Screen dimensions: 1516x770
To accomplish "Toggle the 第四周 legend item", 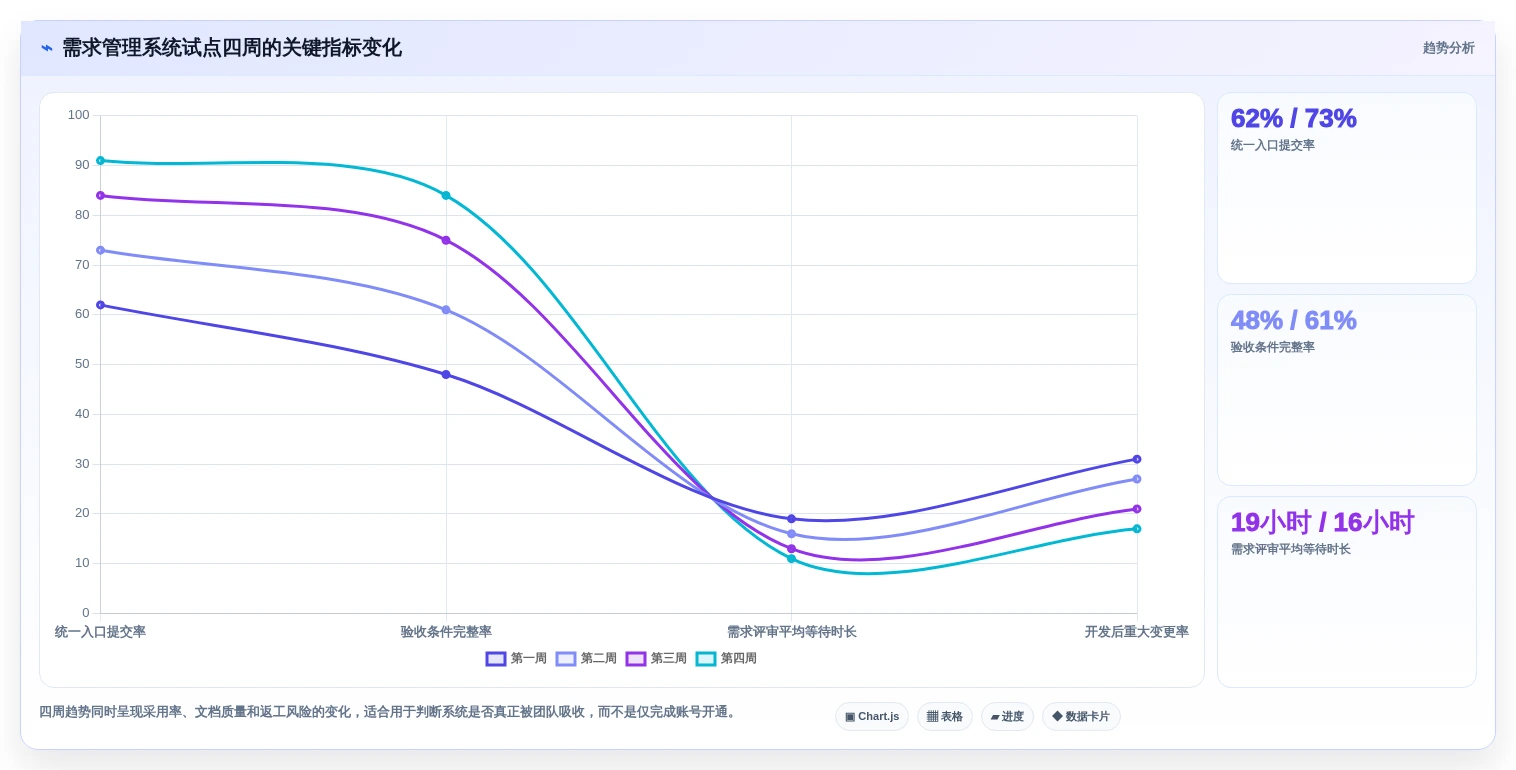I will [726, 659].
